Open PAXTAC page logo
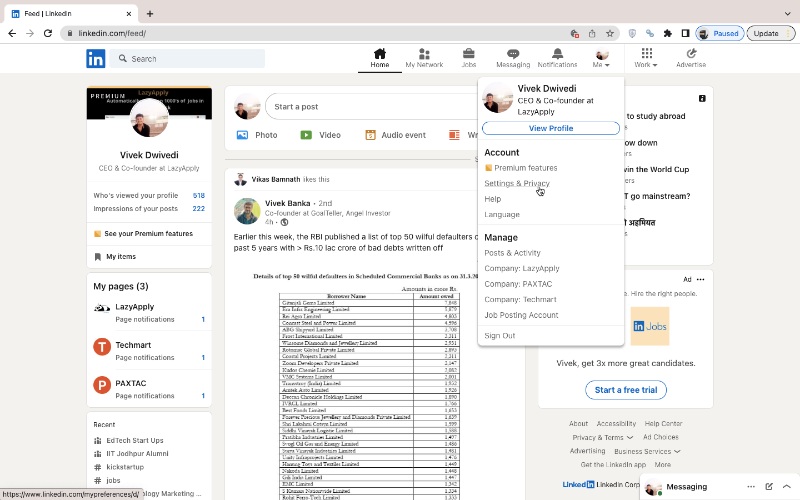800x500 pixels. pos(102,385)
